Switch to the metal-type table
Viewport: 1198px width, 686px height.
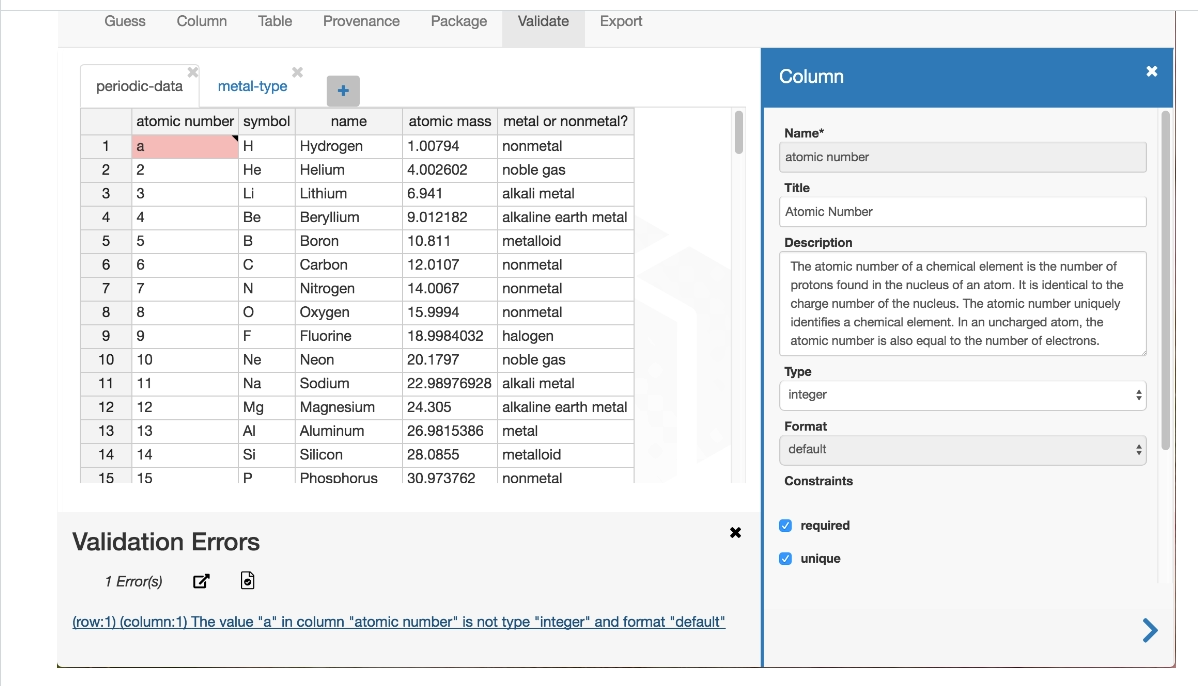coord(253,86)
